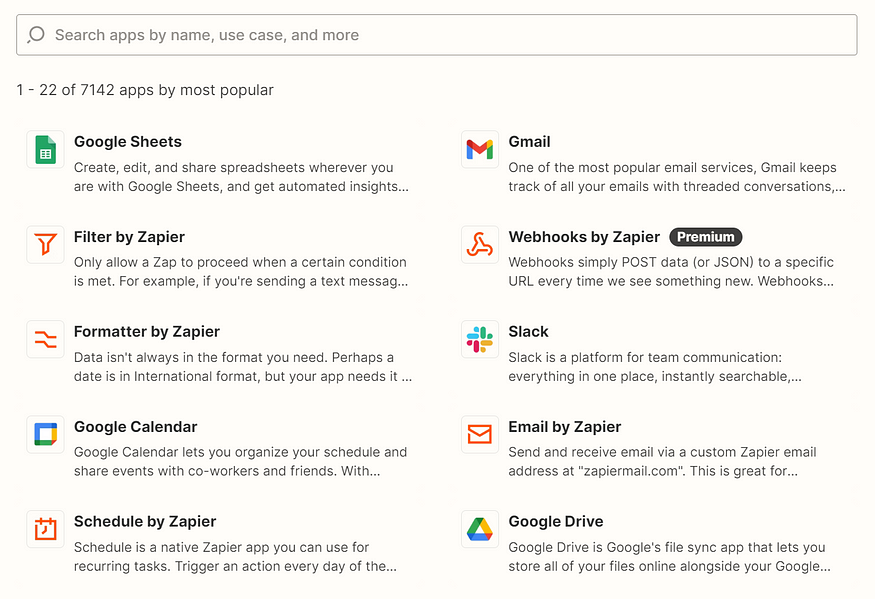The image size is (875, 599).
Task: Select the Schedule by Zapier calendar icon
Action: [x=45, y=529]
